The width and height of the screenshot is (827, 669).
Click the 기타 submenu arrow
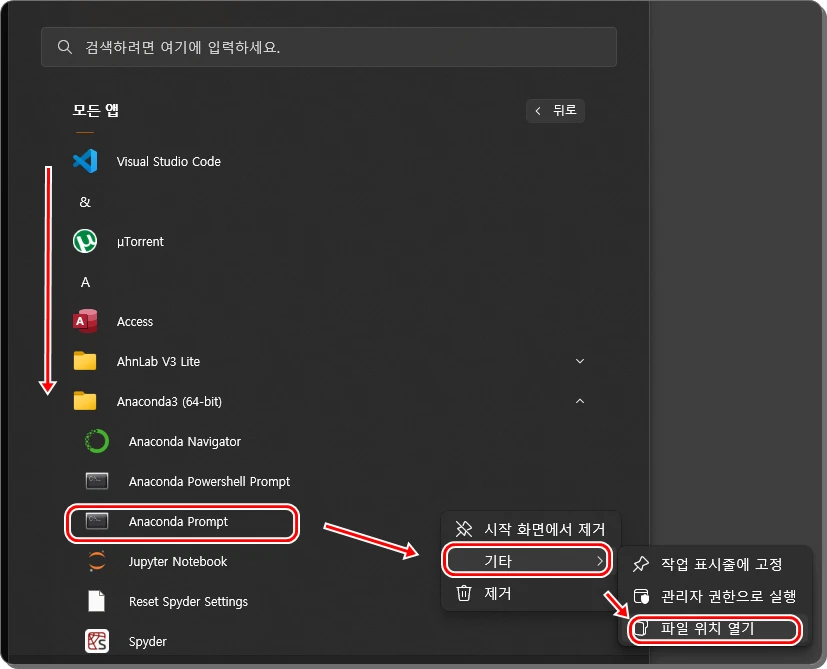(x=600, y=561)
